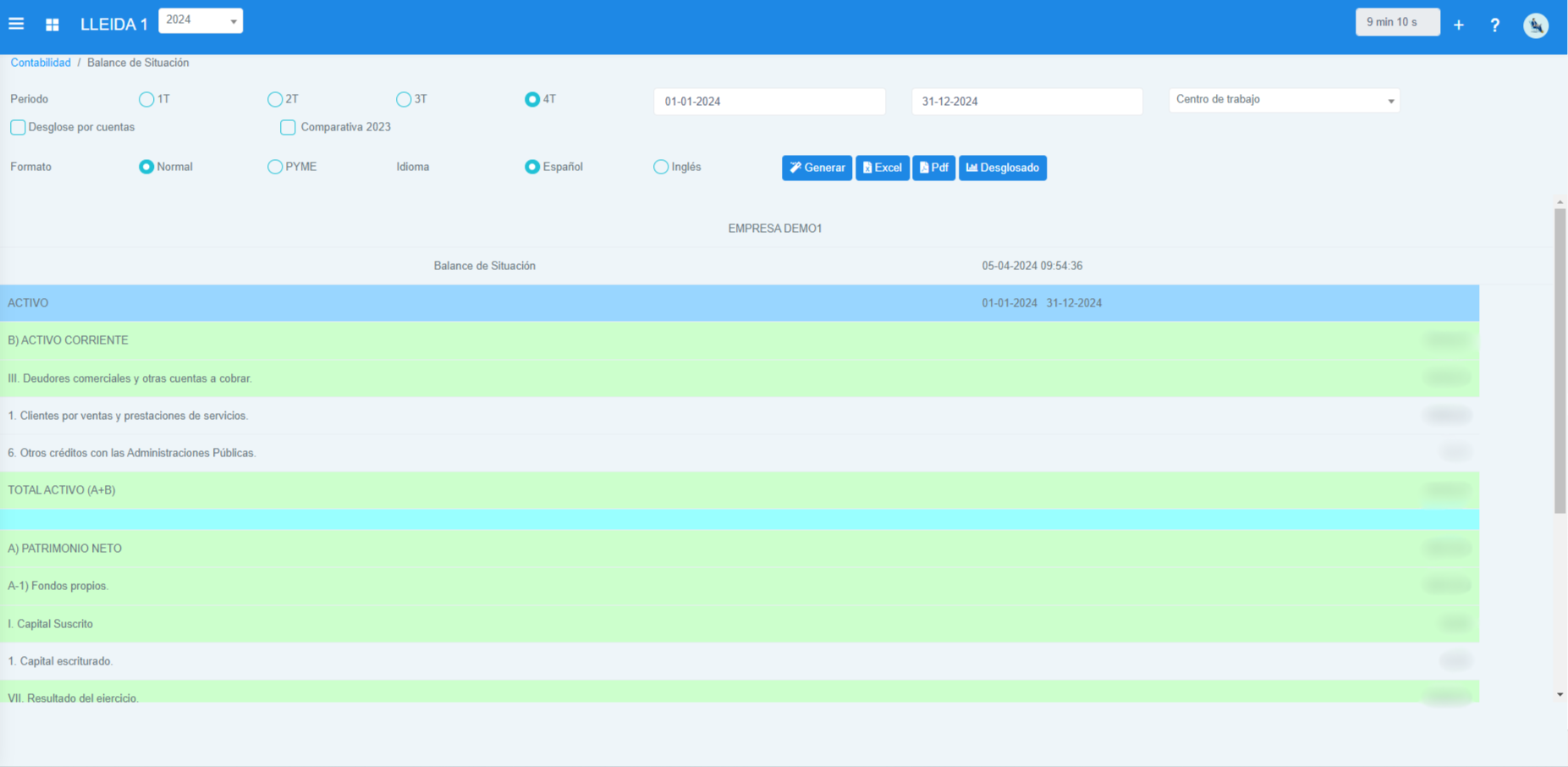Screen dimensions: 1568x767
Task: Open the user profile avatar
Action: [1536, 25]
